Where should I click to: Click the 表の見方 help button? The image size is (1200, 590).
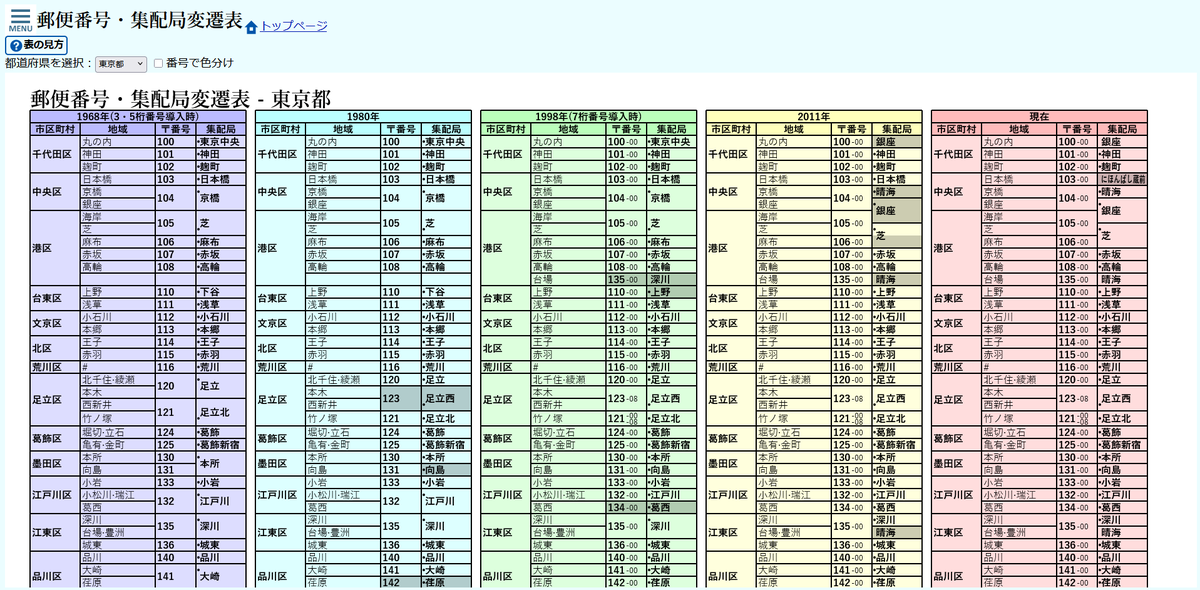point(37,45)
